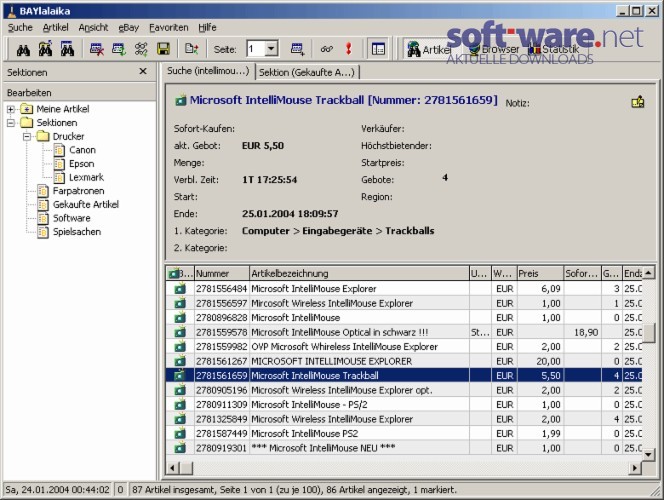
Task: Select the row Mircosoft Wireless IntelliMouse Explorer 2781556597
Action: pos(404,303)
